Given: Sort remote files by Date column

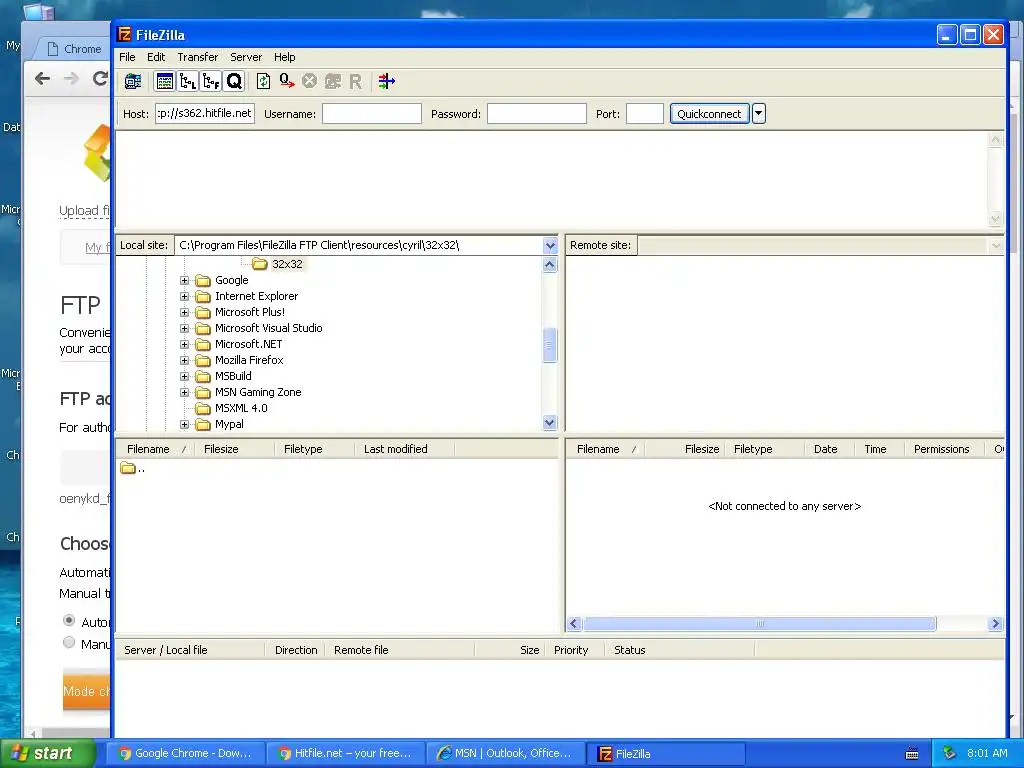Looking at the screenshot, I should tap(829, 449).
